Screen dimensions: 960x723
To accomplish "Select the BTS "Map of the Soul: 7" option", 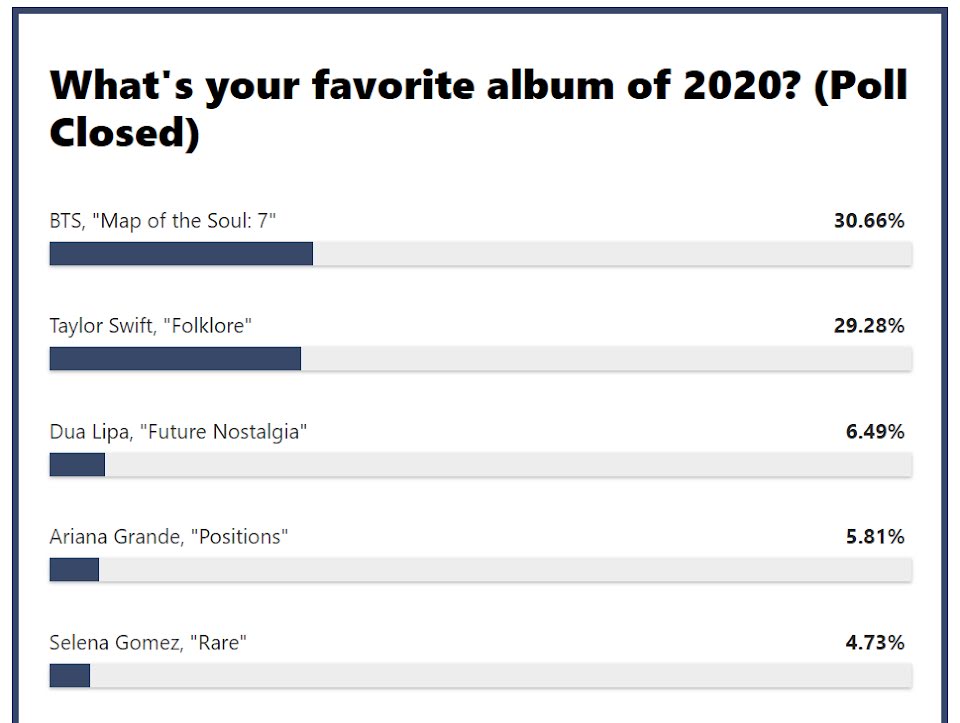I will tap(163, 220).
